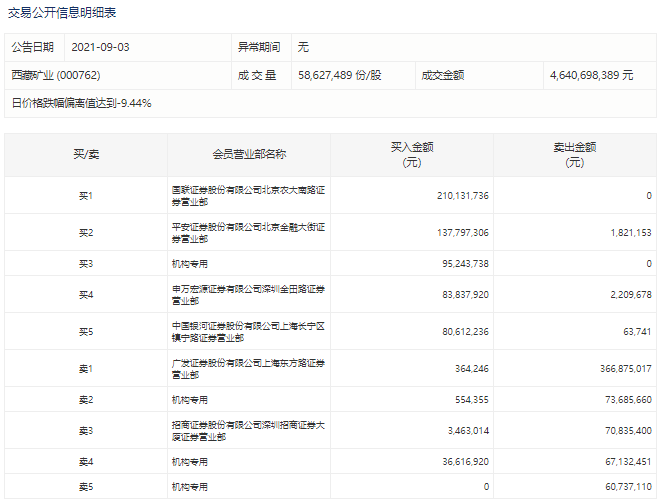Select sell amount 70,835,400
Viewport: 662px width, 499px height.
[629, 431]
